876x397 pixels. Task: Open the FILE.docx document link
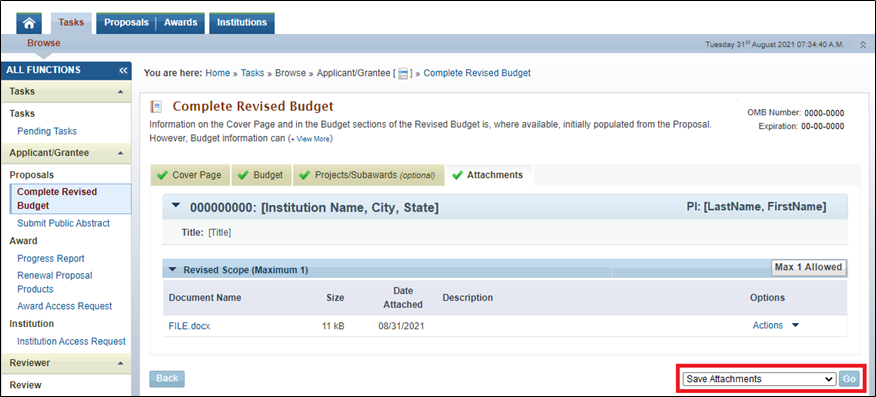(x=189, y=326)
